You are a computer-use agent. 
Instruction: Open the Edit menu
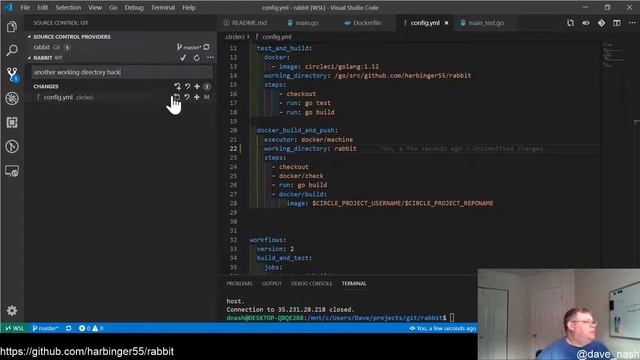point(42,7)
